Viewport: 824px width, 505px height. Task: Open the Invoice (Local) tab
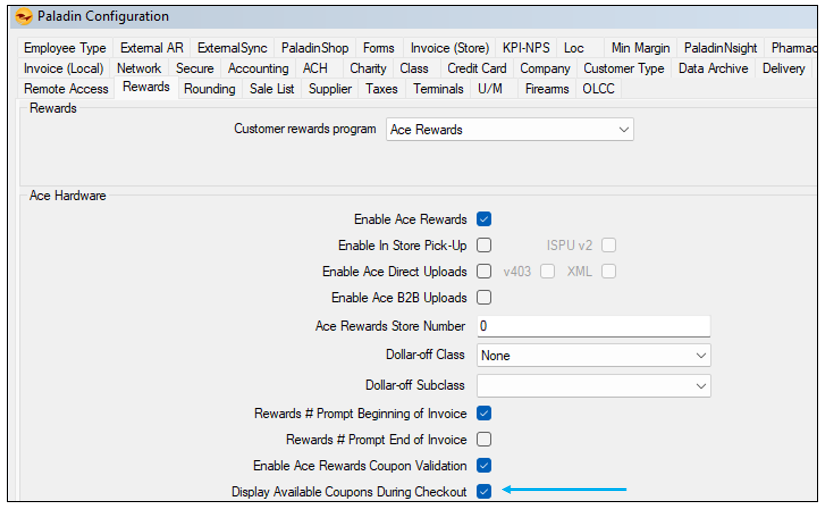tap(64, 69)
